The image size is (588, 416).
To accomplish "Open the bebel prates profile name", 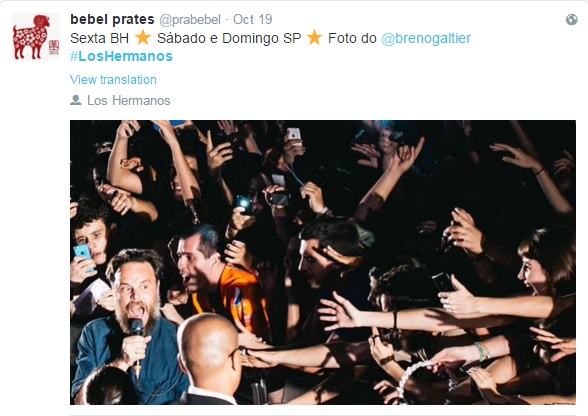I will point(112,19).
